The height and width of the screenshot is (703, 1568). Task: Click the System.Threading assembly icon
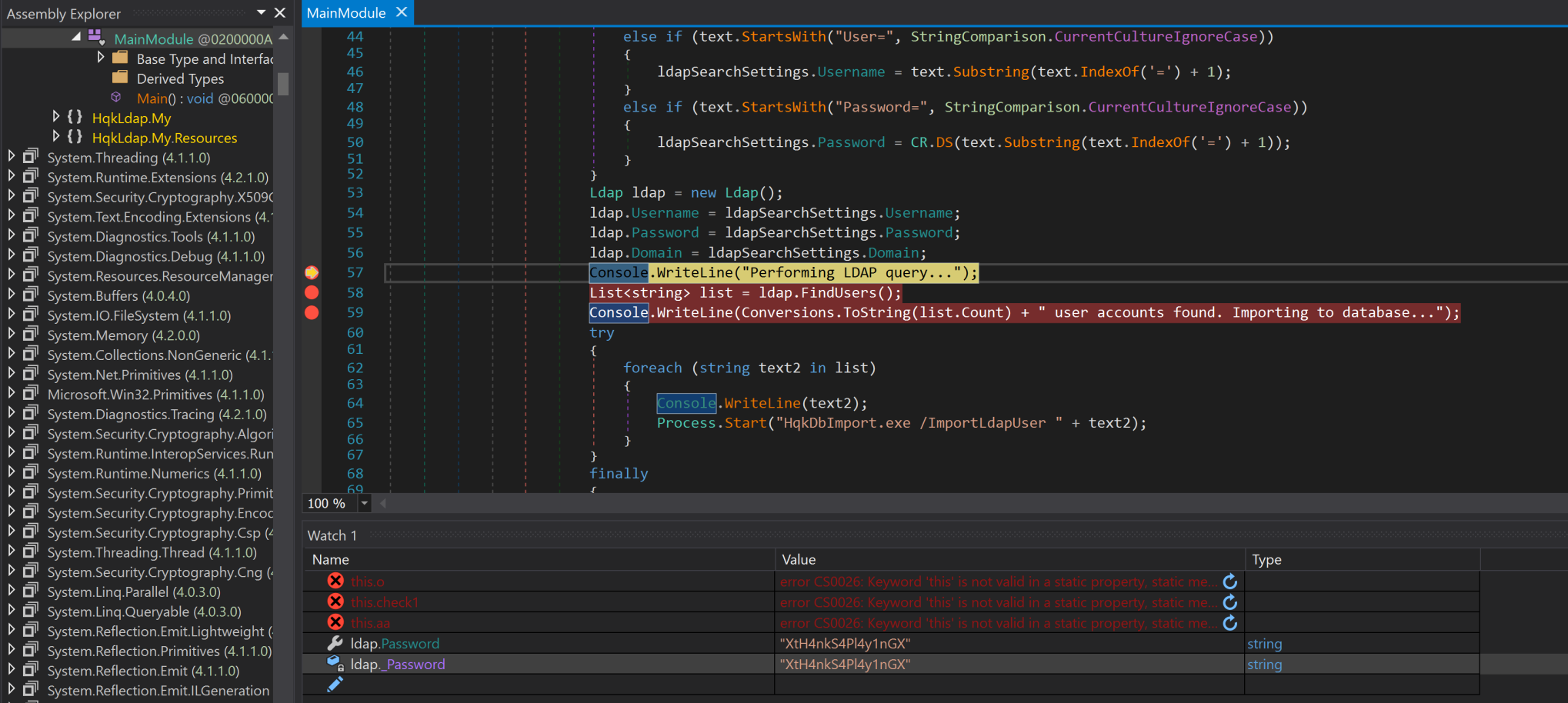point(31,157)
